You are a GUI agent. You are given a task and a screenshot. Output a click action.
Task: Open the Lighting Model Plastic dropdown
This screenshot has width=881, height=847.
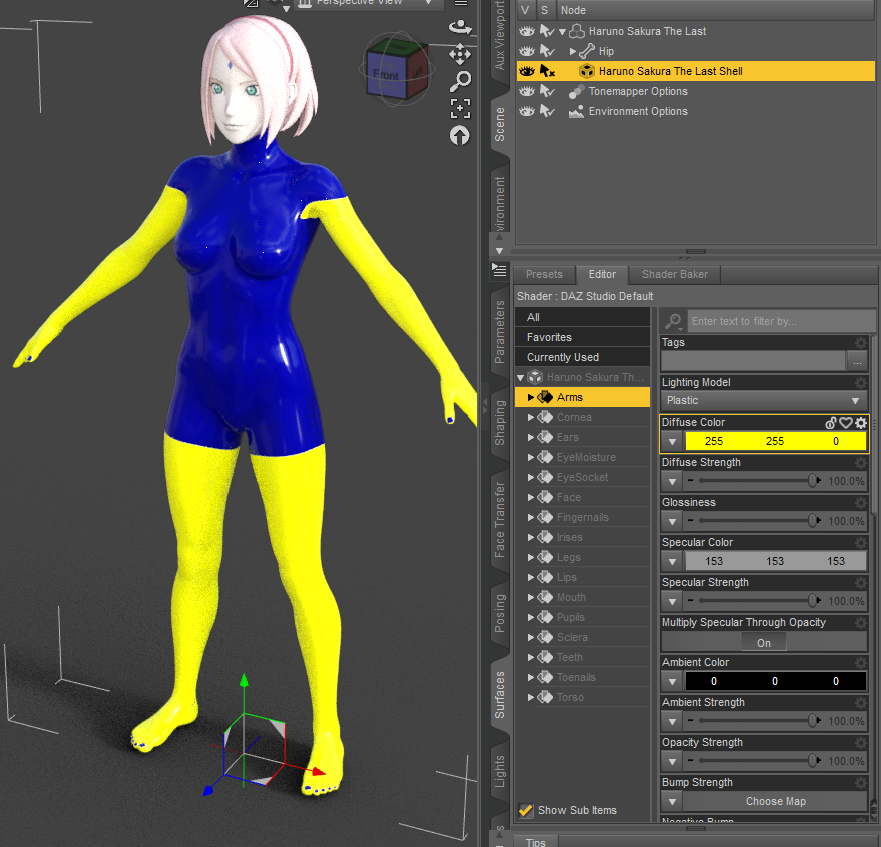[764, 400]
